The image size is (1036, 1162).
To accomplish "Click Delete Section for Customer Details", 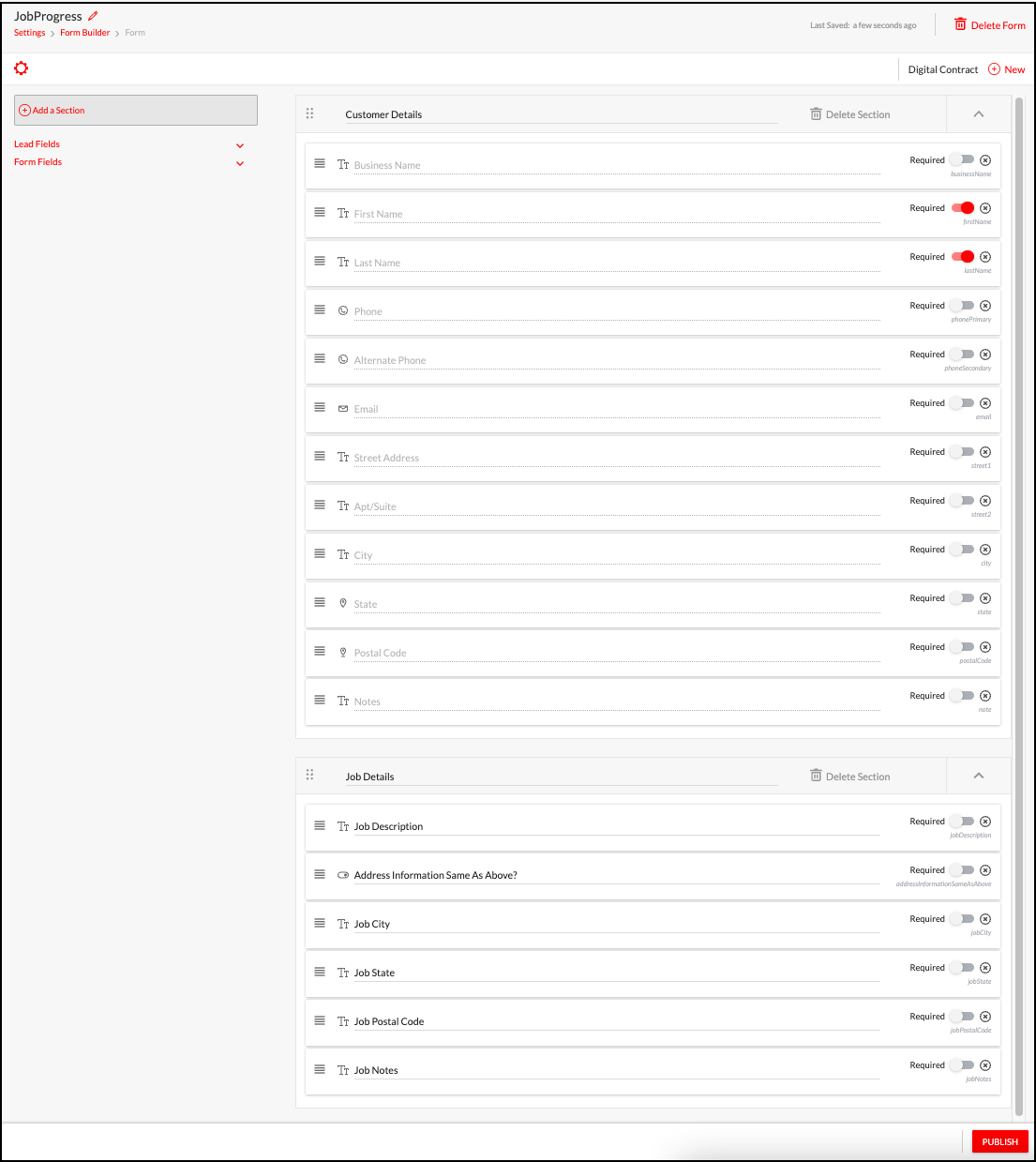I will pos(850,114).
